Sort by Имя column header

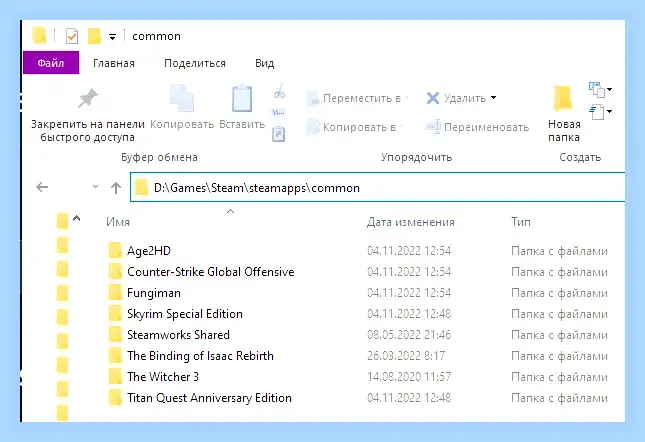118,222
